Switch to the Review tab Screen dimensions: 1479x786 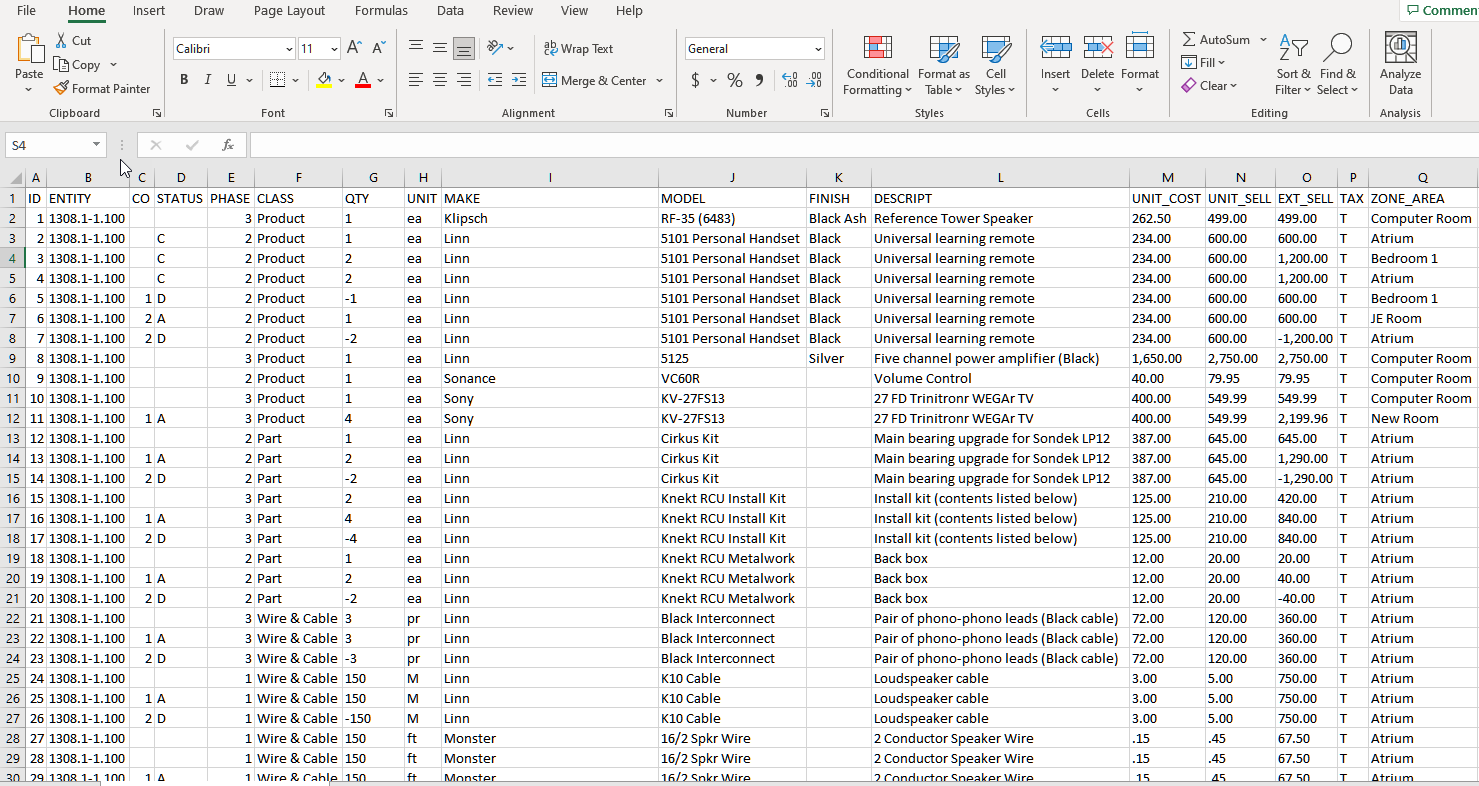coord(513,10)
